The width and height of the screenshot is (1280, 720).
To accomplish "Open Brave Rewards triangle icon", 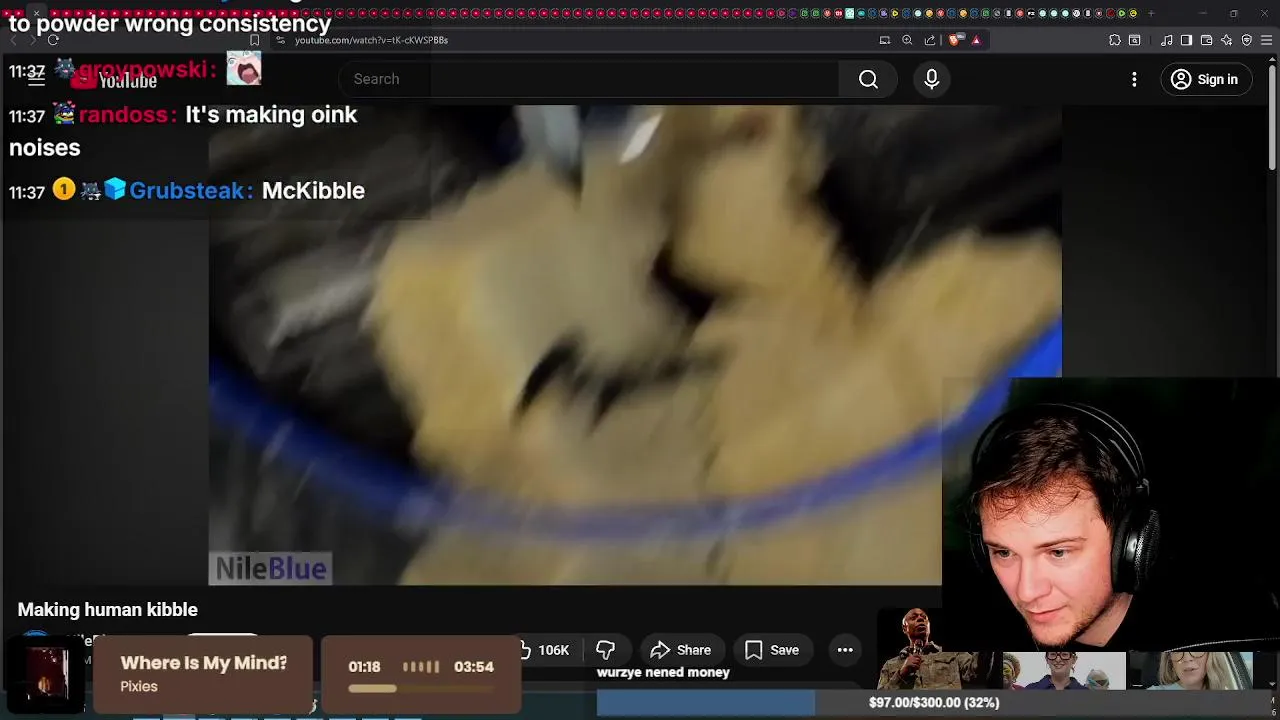I will 976,40.
